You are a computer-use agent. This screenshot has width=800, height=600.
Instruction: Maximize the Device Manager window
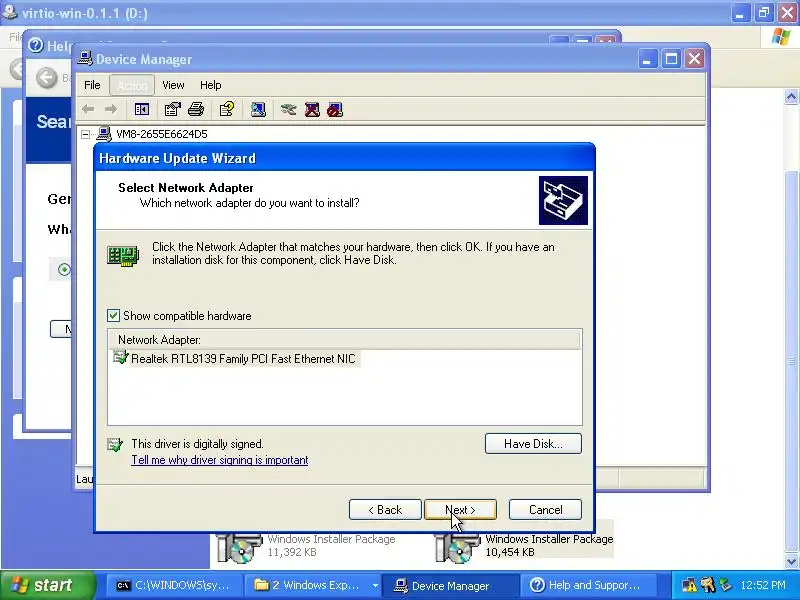pyautogui.click(x=671, y=59)
